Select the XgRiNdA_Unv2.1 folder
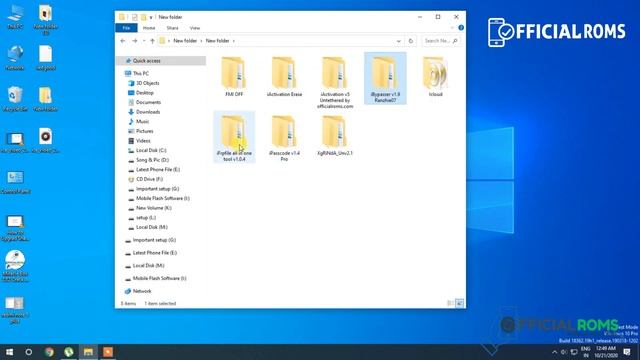640x360 pixels. 335,136
